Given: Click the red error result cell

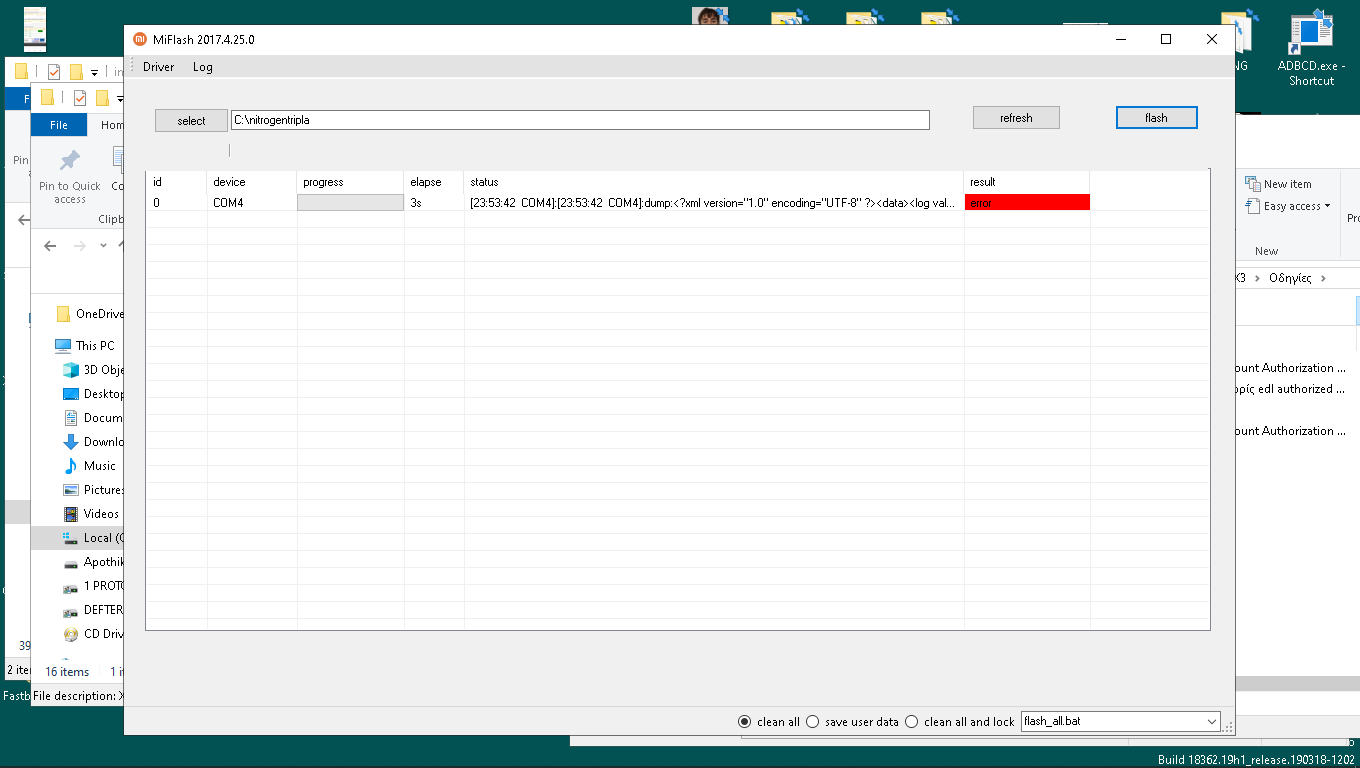Looking at the screenshot, I should [x=1027, y=203].
